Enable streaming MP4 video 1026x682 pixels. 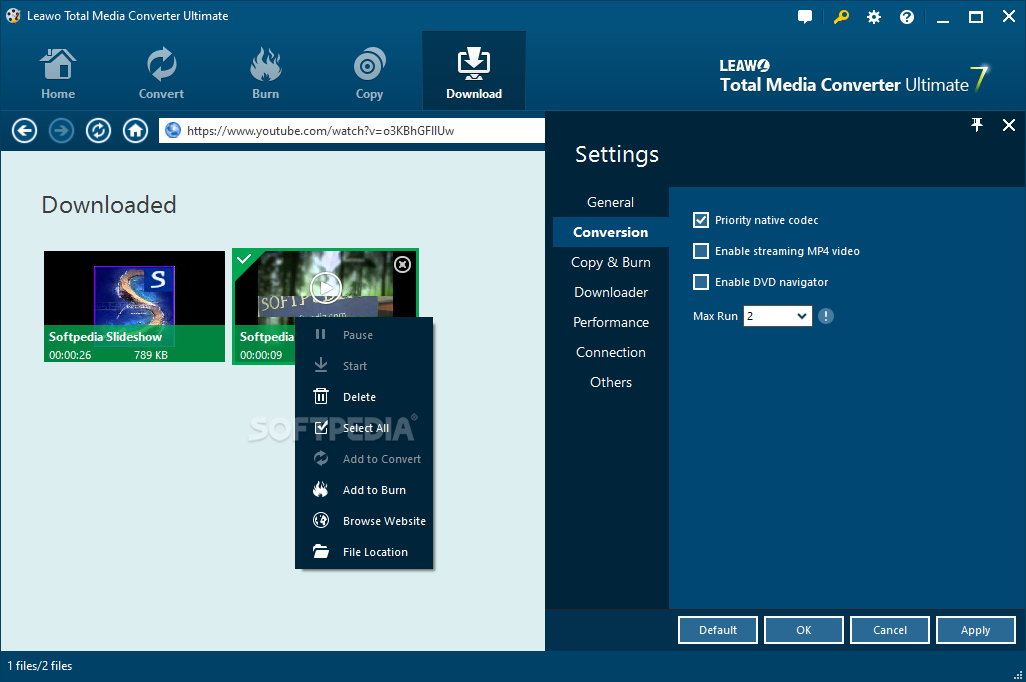(x=701, y=251)
